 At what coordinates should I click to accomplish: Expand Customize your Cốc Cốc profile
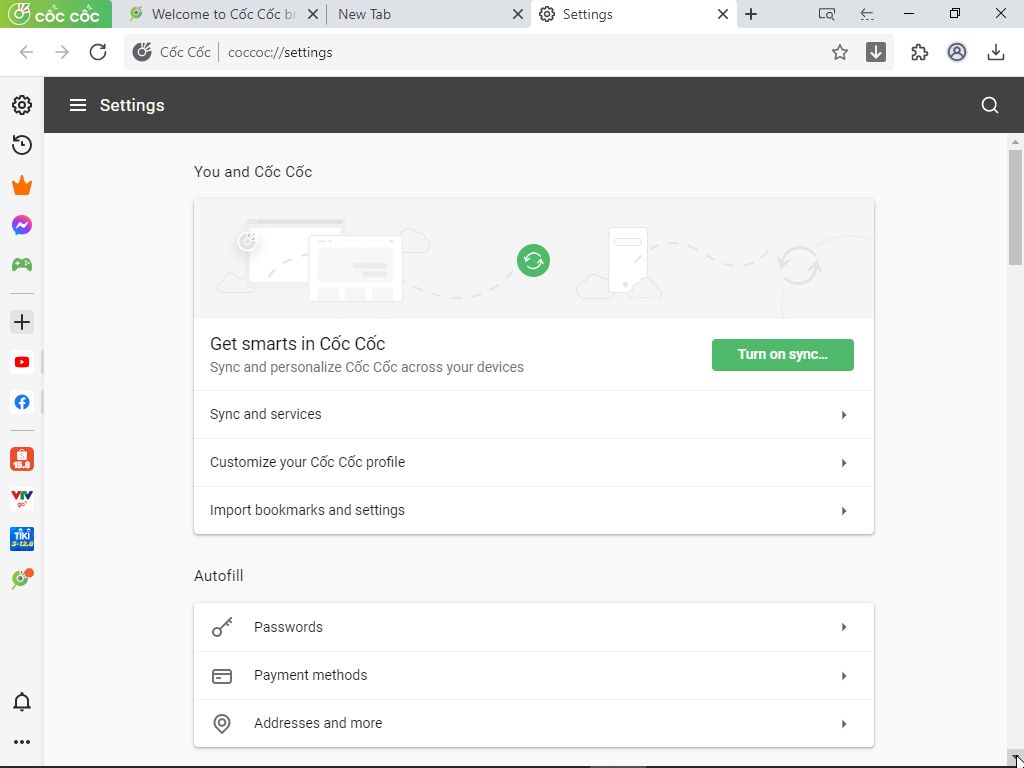[533, 462]
